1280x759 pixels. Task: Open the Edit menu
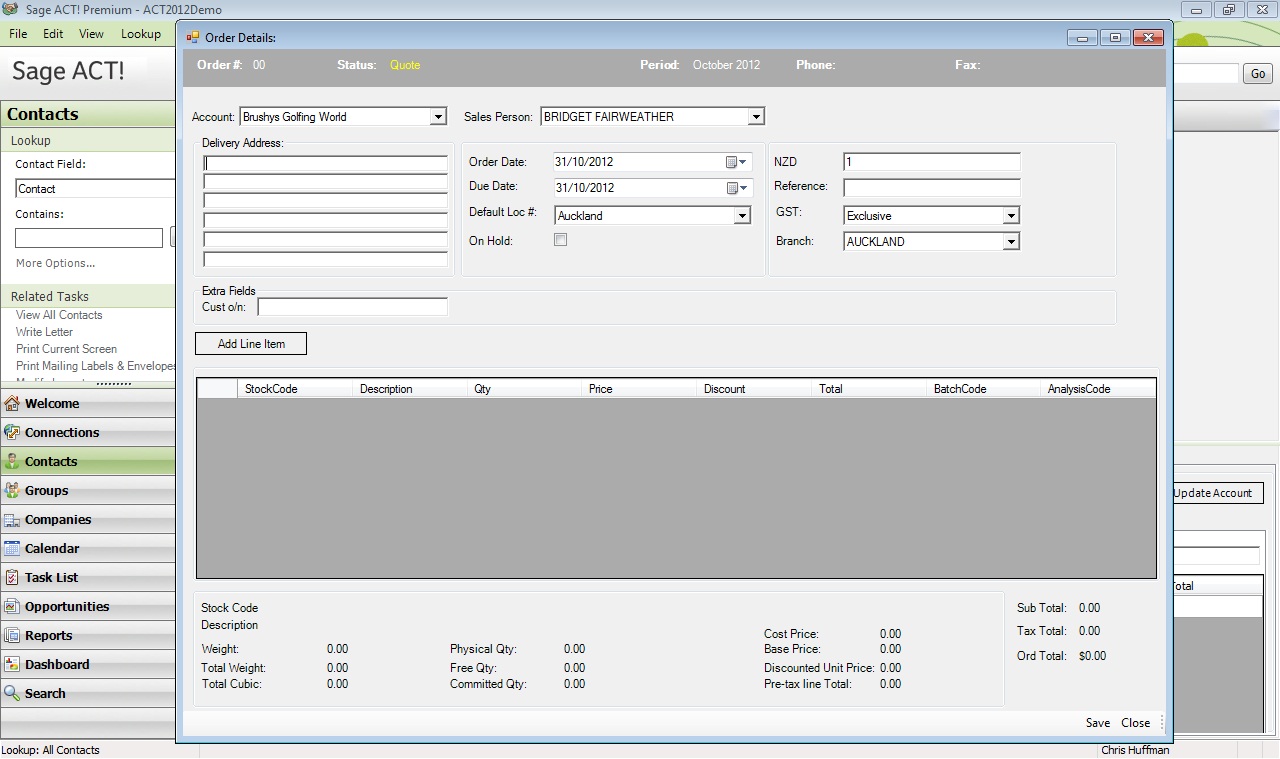click(x=53, y=34)
